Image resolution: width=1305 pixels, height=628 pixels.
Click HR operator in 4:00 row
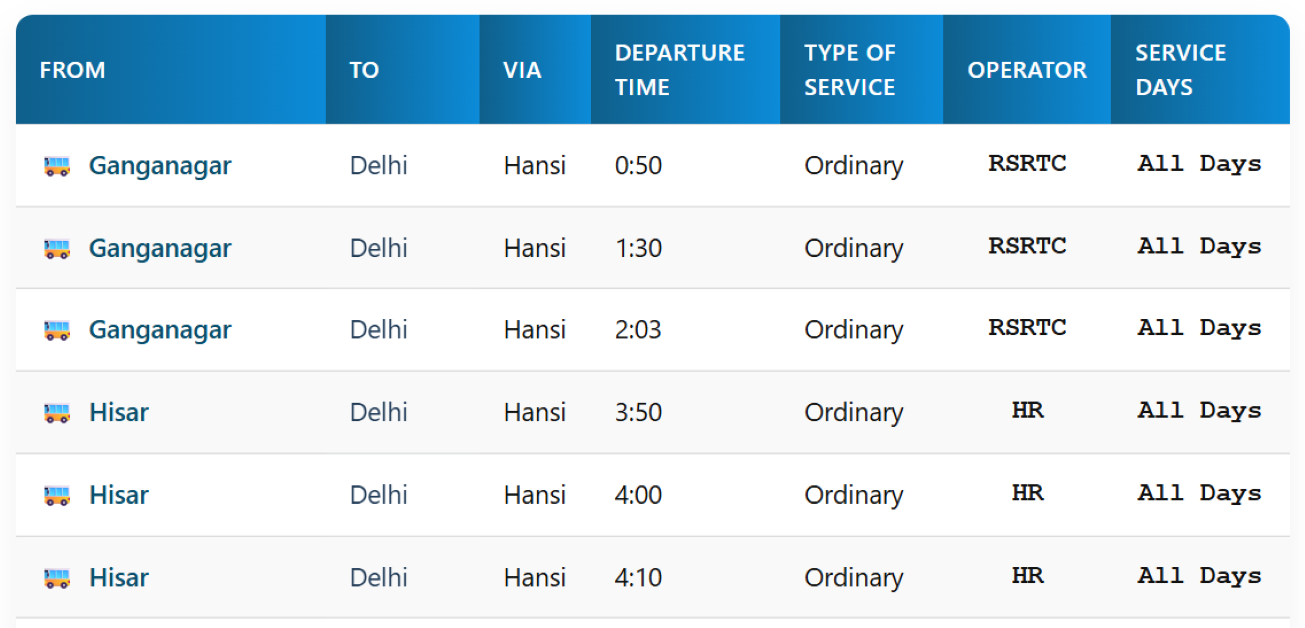1027,494
